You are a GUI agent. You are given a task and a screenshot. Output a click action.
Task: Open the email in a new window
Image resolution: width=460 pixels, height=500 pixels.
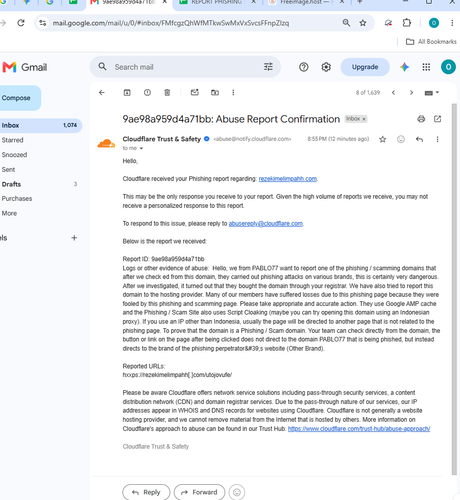(437, 119)
